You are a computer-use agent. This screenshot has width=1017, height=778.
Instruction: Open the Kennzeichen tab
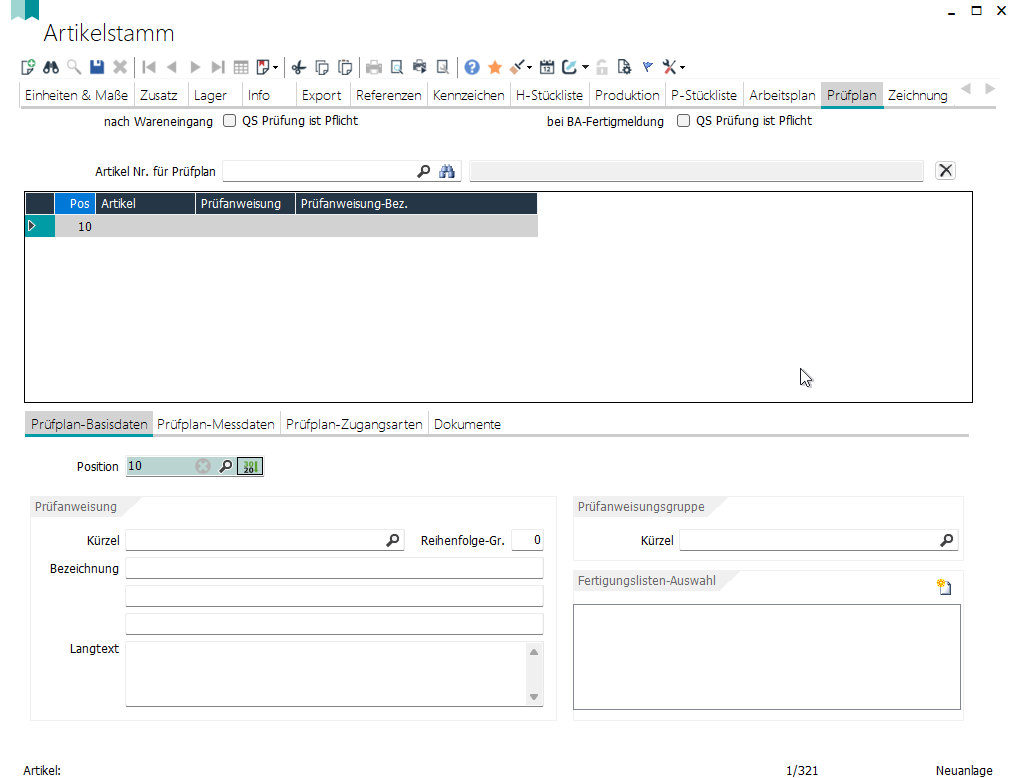(468, 95)
